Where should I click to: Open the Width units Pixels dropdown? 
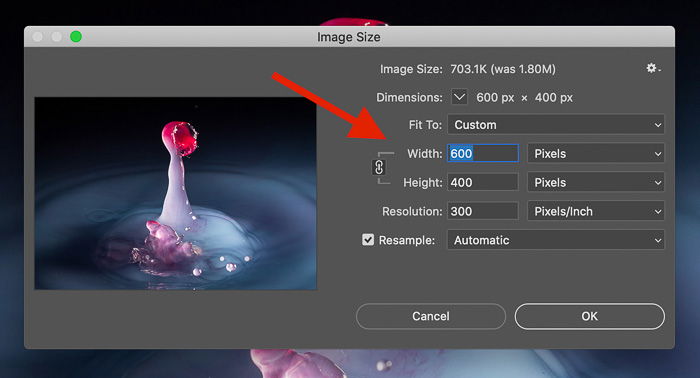pos(596,154)
